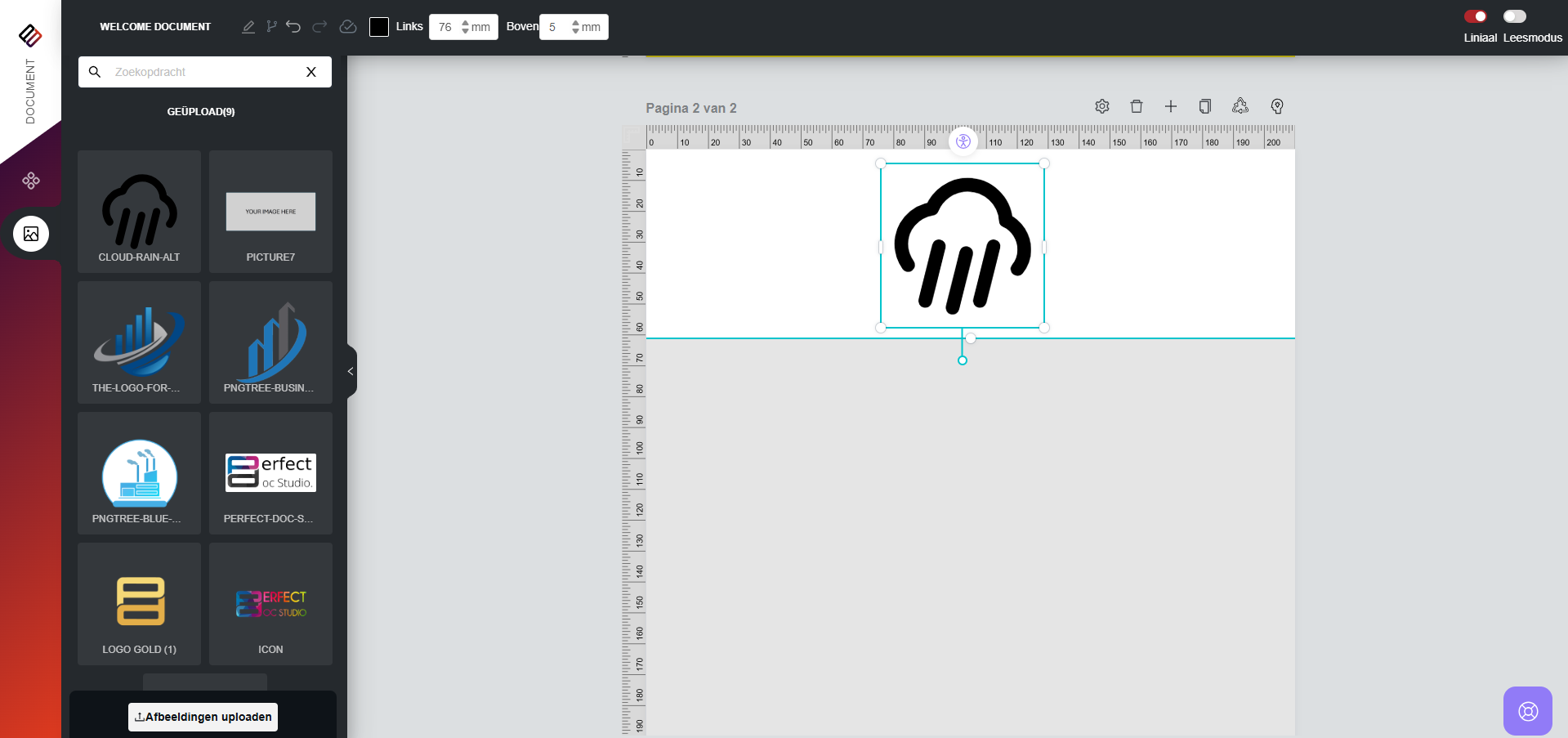Click the Afbeeldingen uploaden button
Image resolution: width=1568 pixels, height=738 pixels.
(203, 717)
